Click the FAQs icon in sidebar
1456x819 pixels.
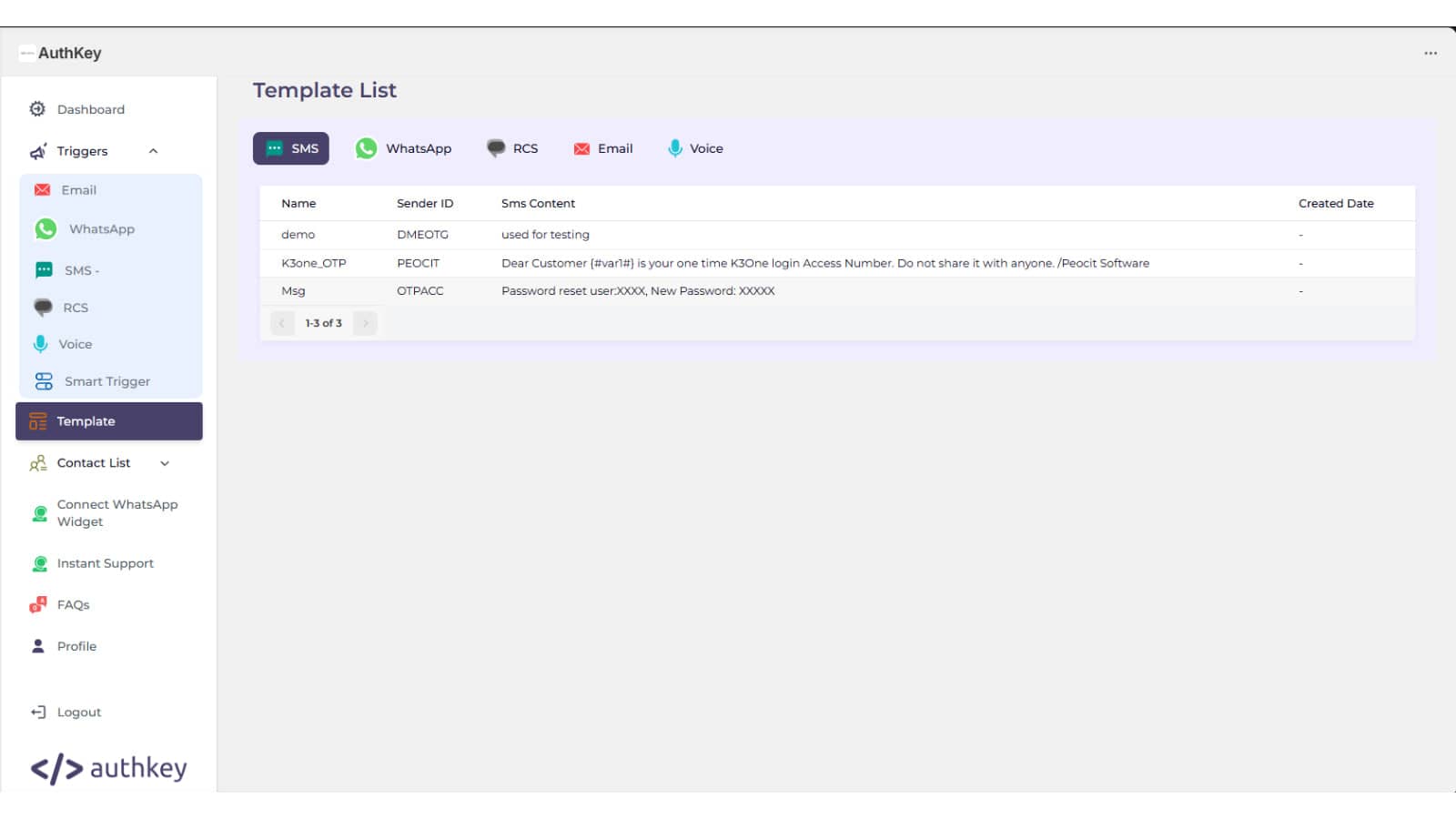pyautogui.click(x=38, y=605)
